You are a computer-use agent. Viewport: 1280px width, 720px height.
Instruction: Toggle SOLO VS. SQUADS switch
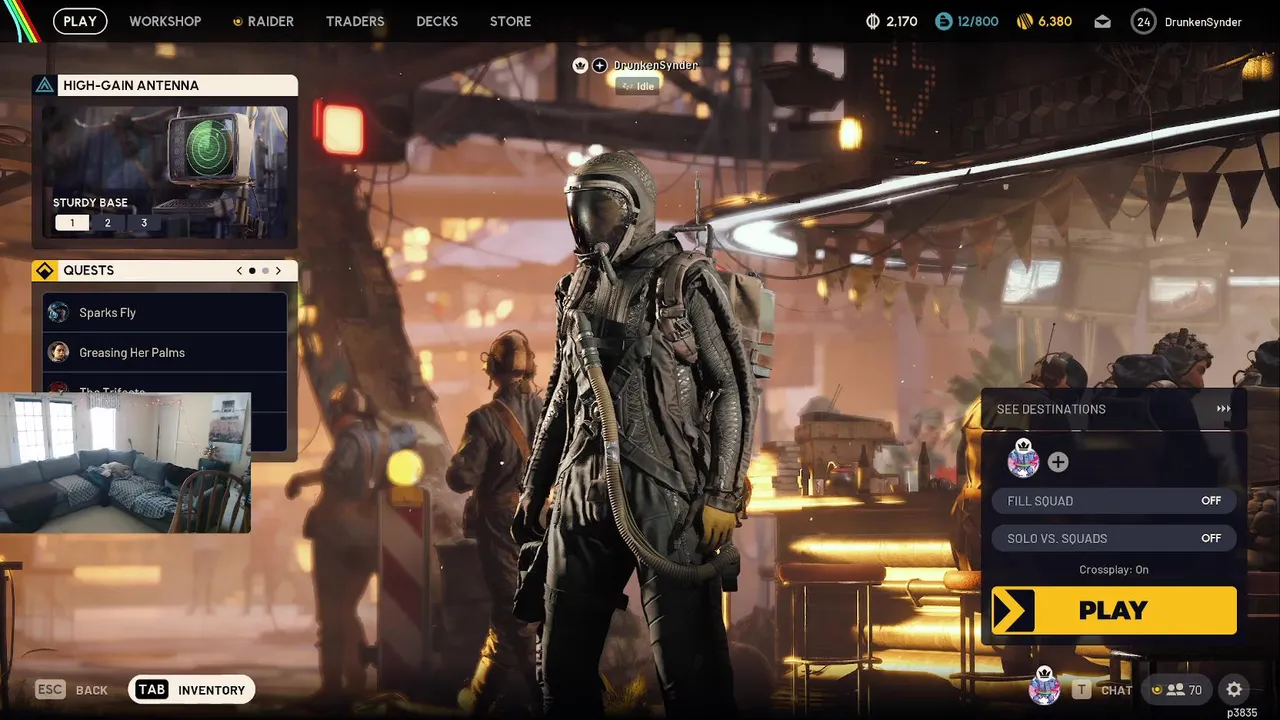[x=1114, y=538]
